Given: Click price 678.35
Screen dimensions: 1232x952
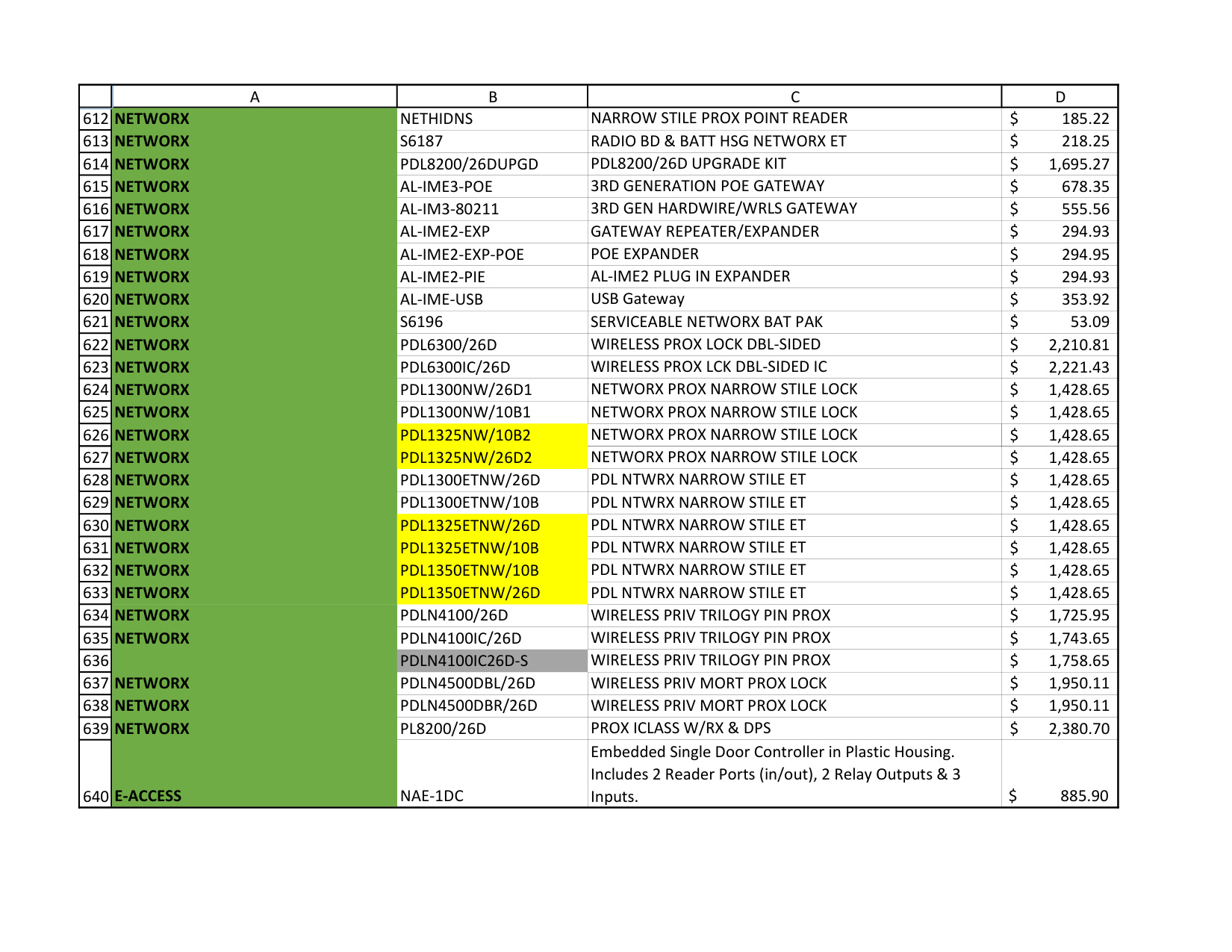Looking at the screenshot, I should [1060, 187].
